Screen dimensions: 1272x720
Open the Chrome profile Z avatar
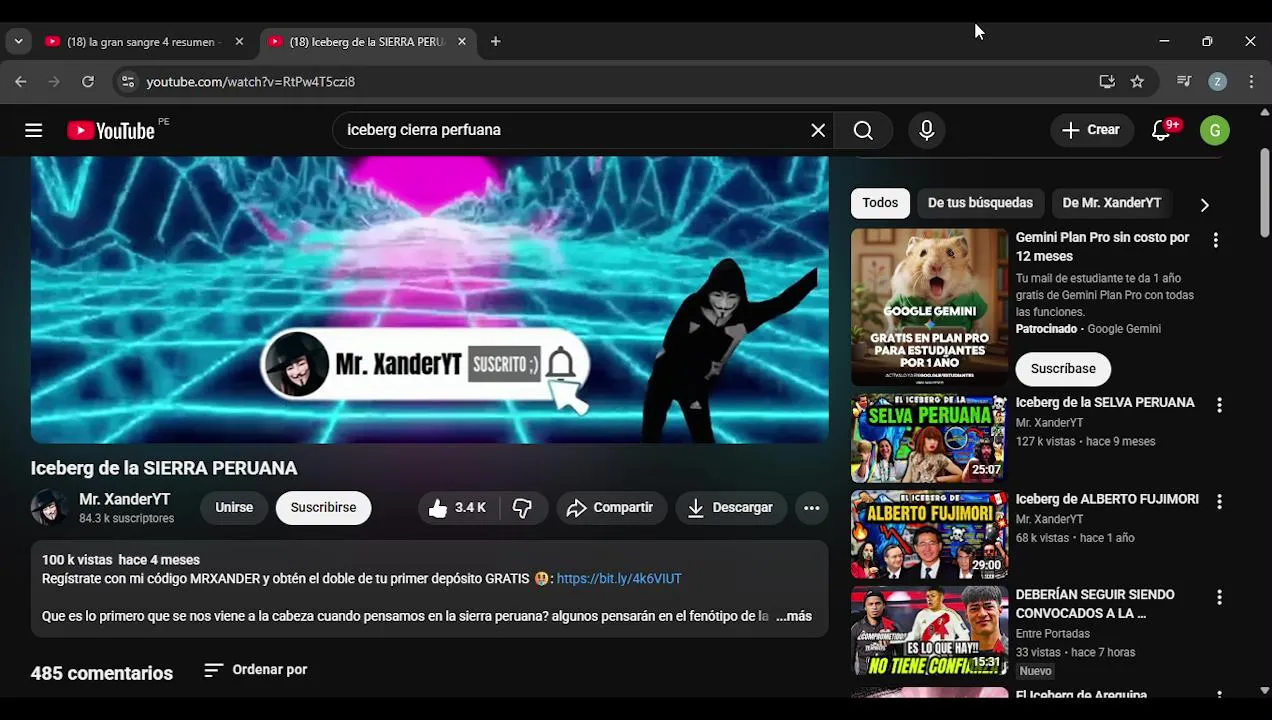(x=1217, y=82)
